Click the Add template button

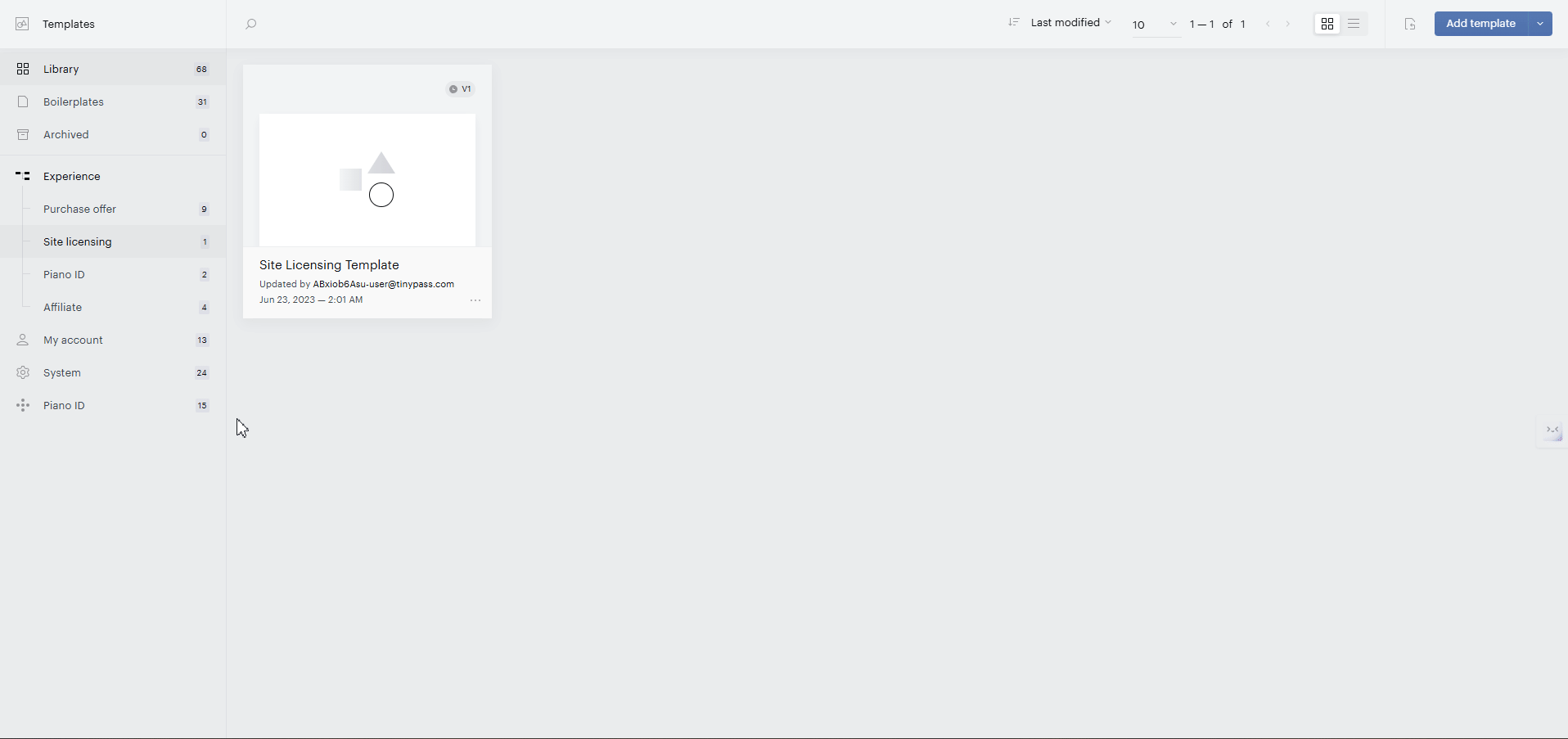(1481, 24)
